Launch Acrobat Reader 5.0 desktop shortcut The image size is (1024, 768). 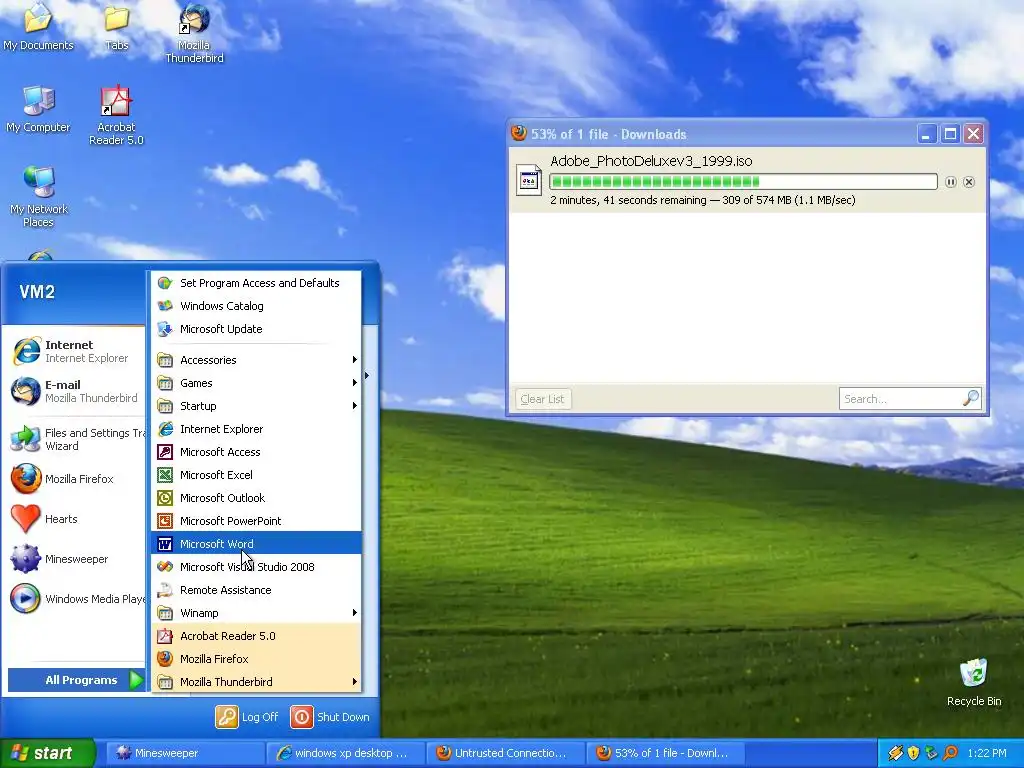click(x=116, y=115)
